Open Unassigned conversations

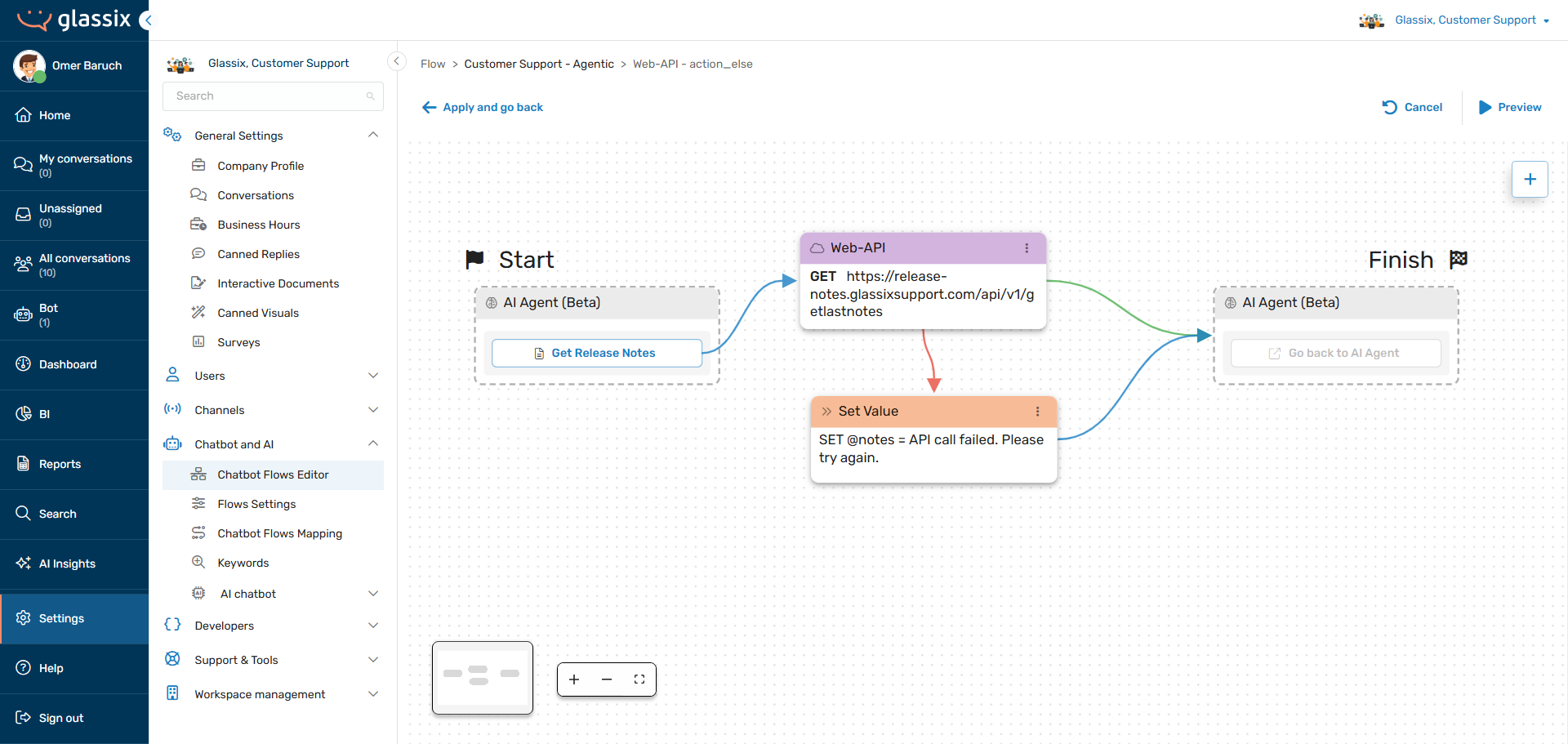coord(74,215)
